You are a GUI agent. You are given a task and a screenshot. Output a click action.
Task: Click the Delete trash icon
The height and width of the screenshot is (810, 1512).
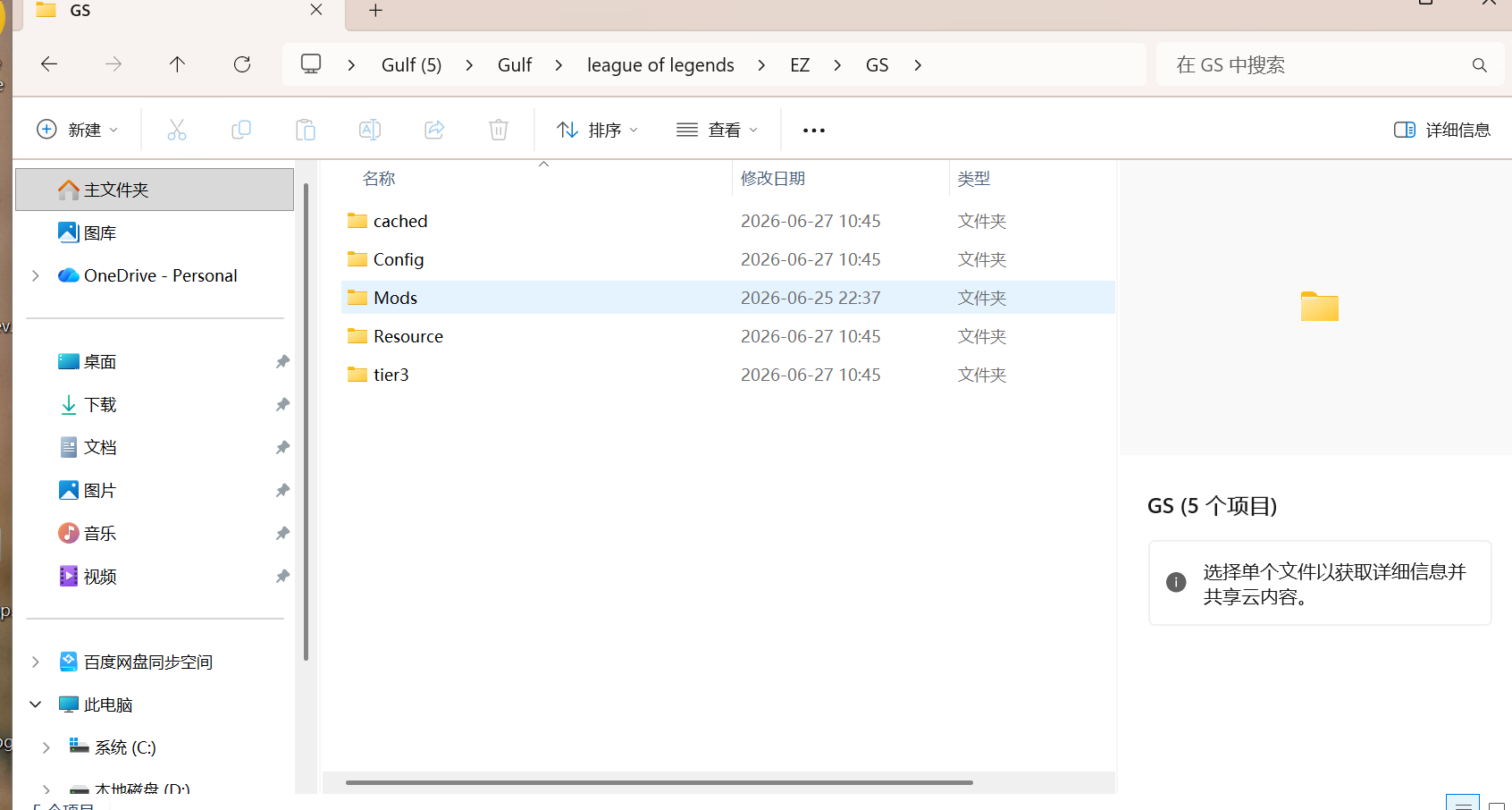point(499,130)
